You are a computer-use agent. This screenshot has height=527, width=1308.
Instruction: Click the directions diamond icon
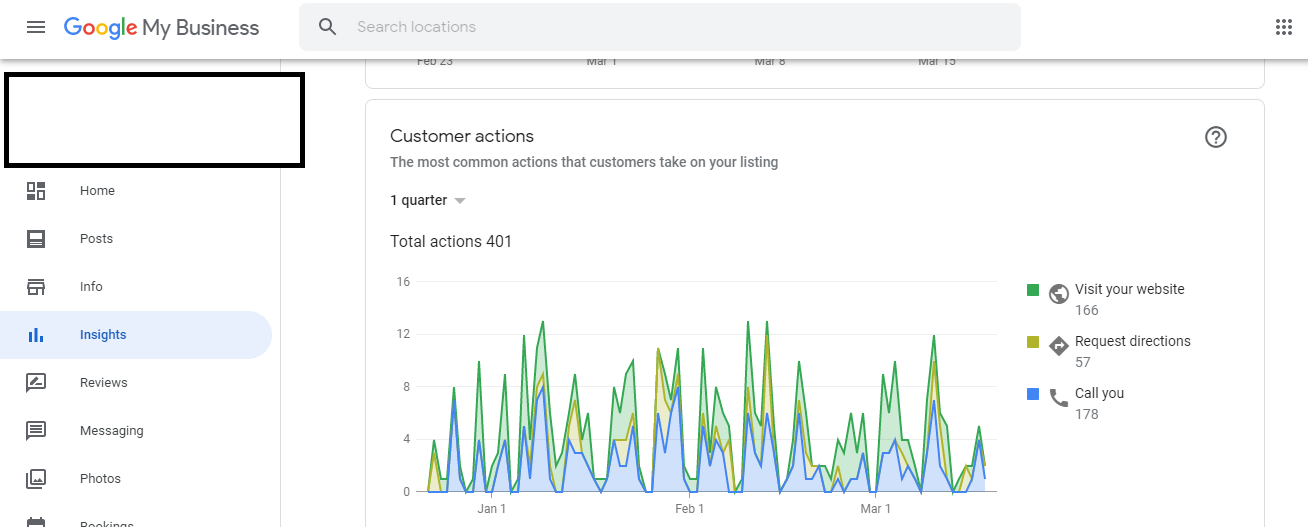pos(1059,346)
